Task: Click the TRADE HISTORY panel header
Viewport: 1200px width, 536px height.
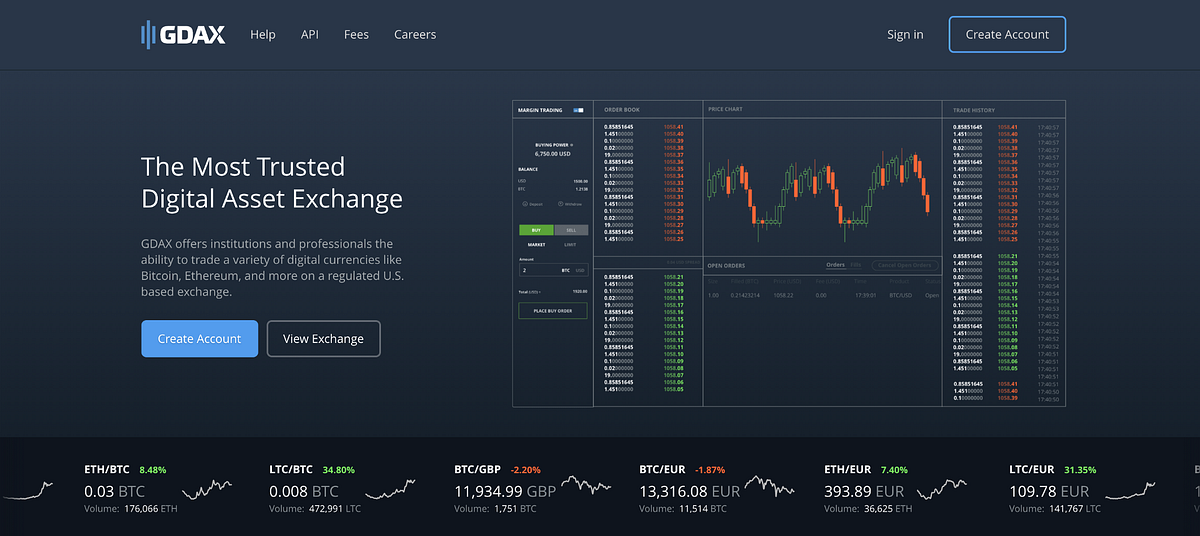Action: [974, 110]
